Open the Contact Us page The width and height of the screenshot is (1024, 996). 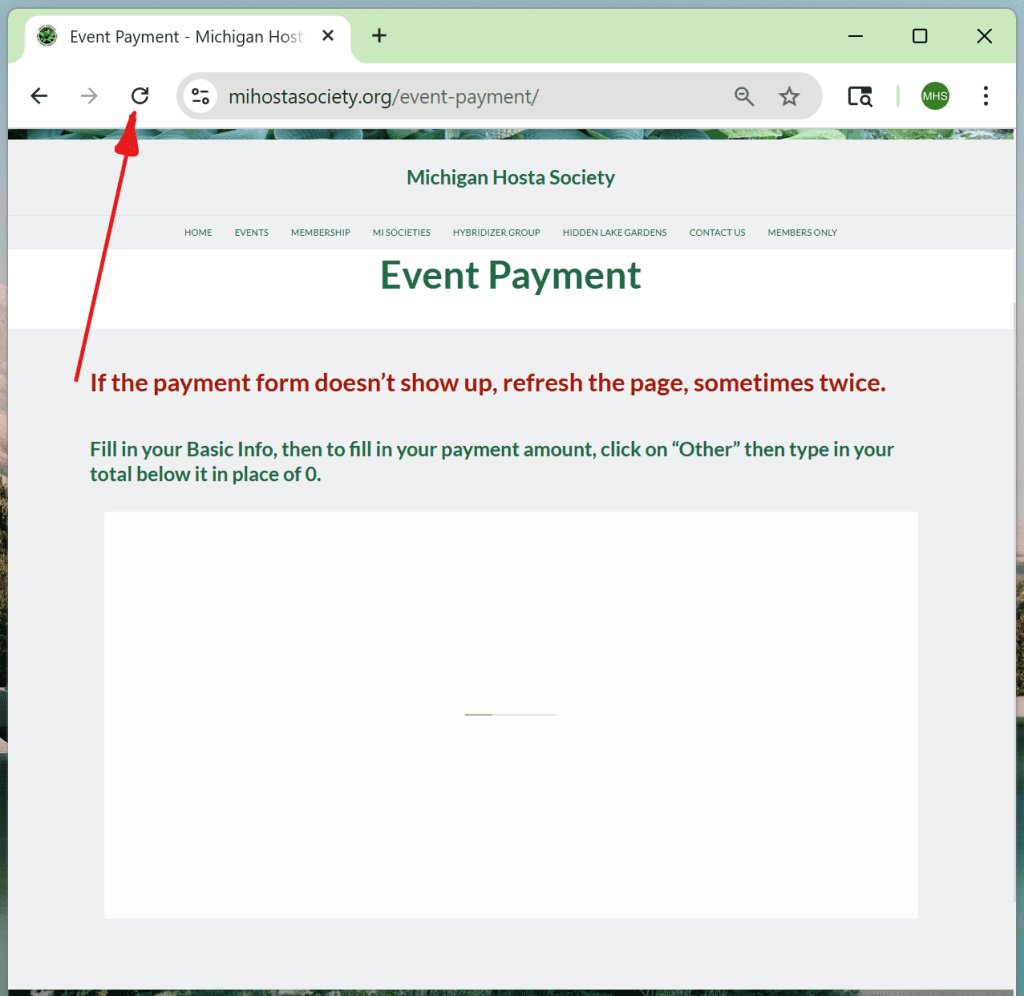click(717, 233)
